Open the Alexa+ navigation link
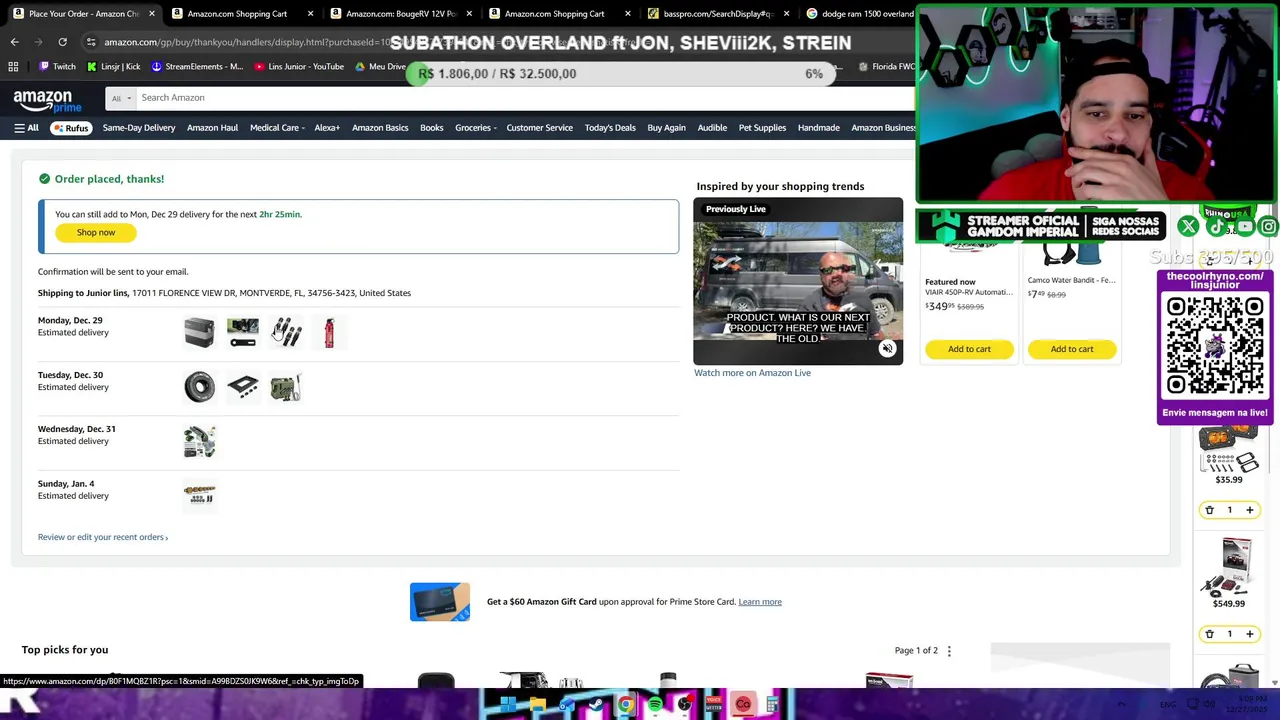Image resolution: width=1280 pixels, height=720 pixels. 327,128
